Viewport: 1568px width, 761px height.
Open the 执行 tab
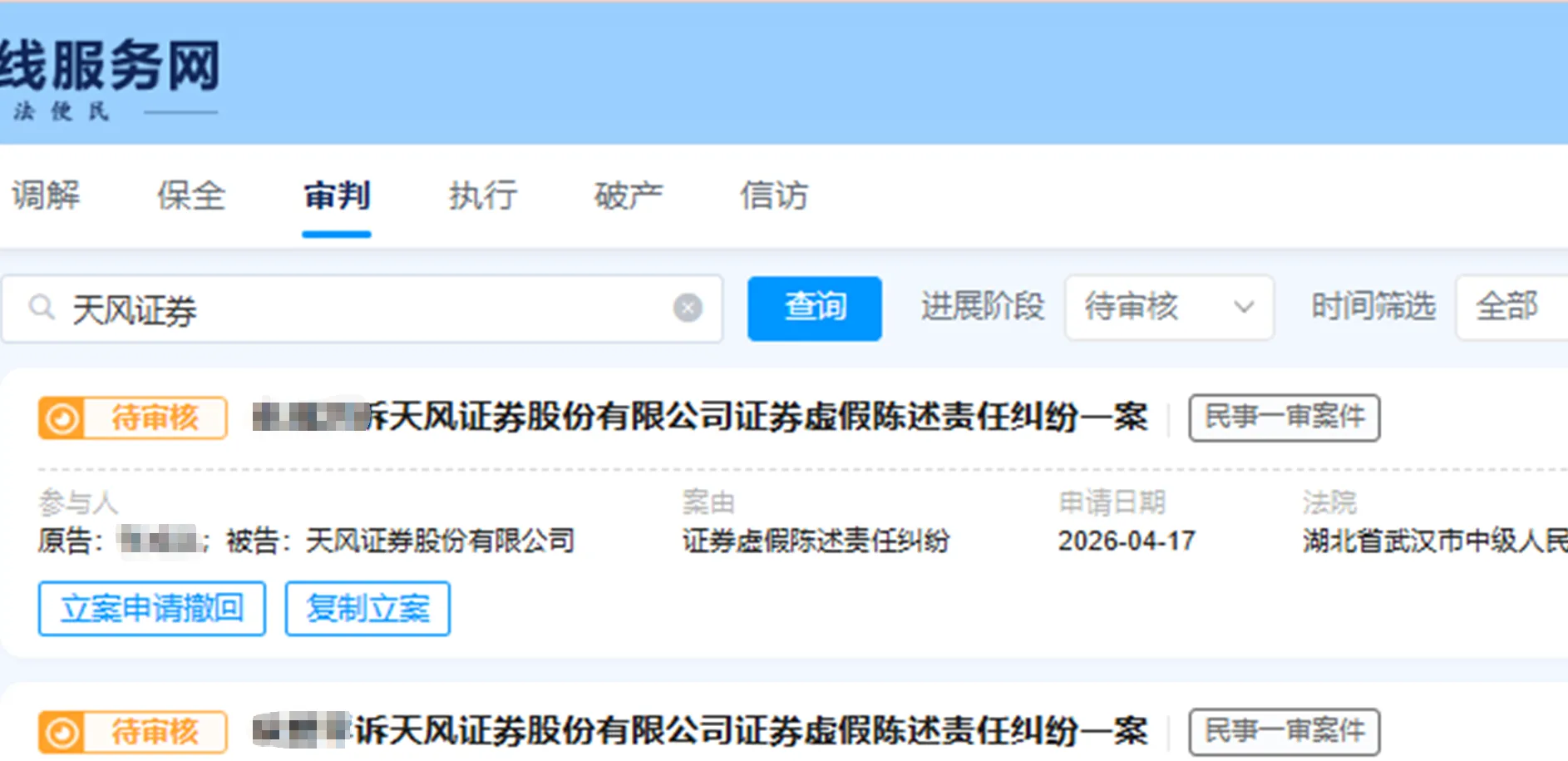pyautogui.click(x=483, y=196)
